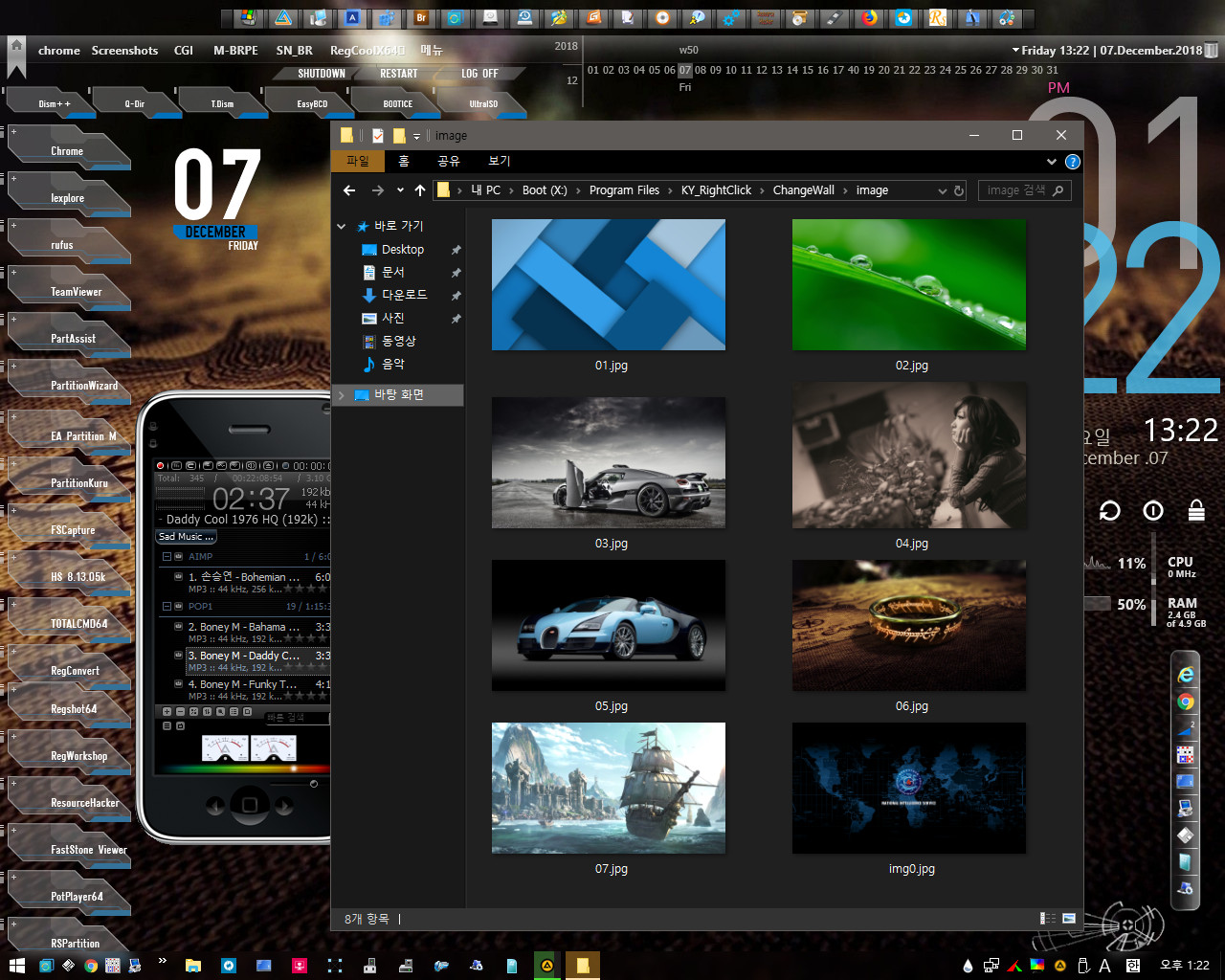Select Desktop in quick access list

(x=402, y=250)
